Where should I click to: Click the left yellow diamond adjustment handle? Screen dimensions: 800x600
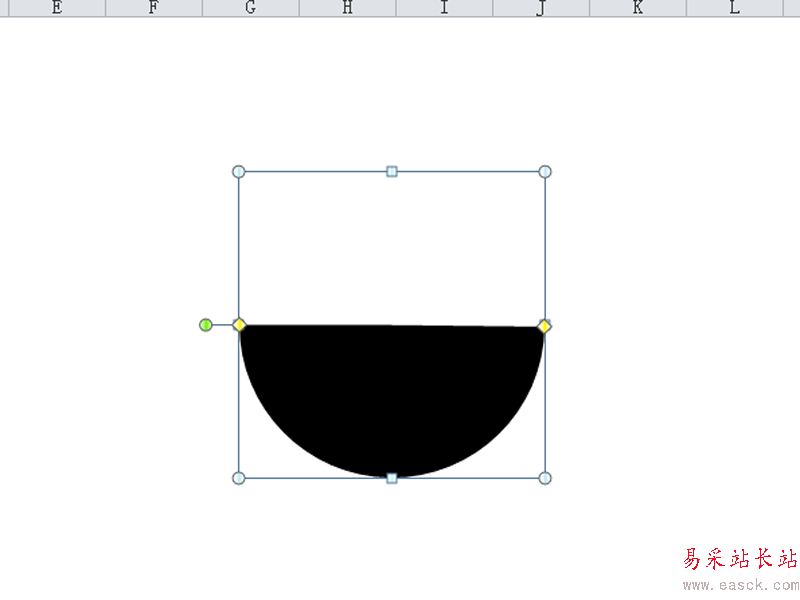click(x=239, y=325)
